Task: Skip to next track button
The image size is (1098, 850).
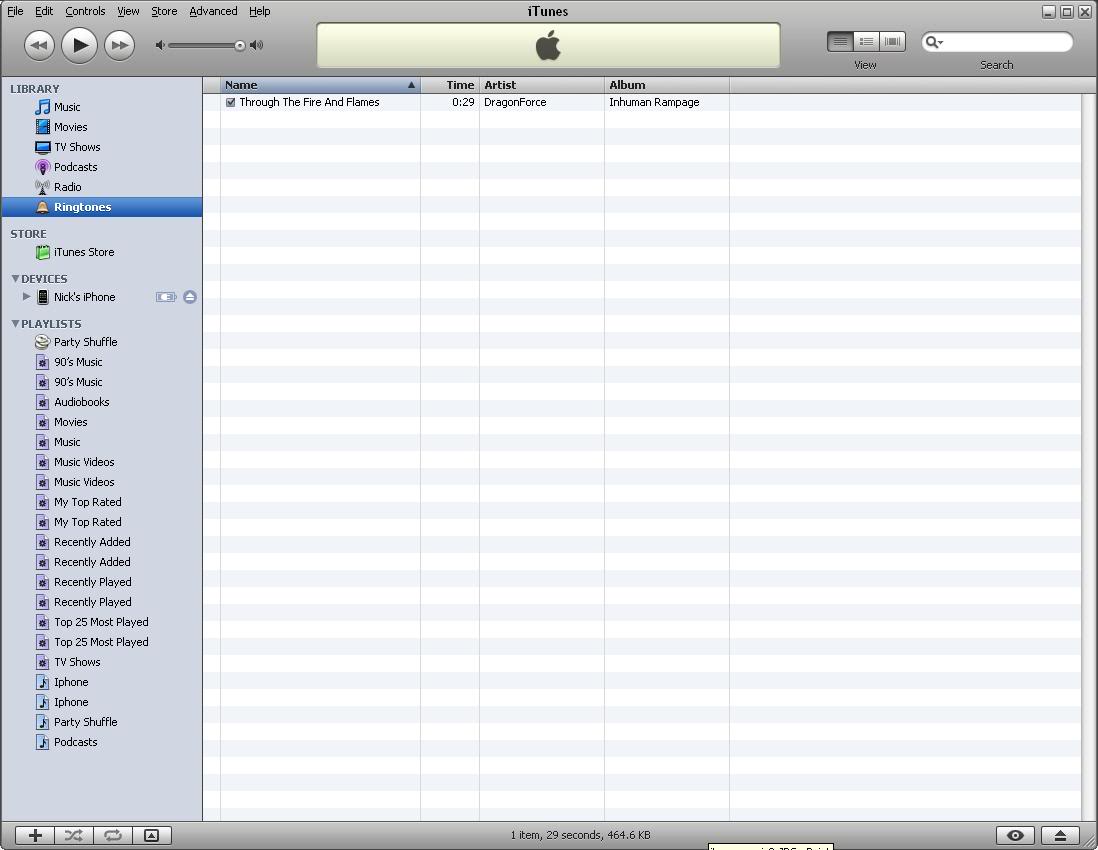Action: [119, 46]
